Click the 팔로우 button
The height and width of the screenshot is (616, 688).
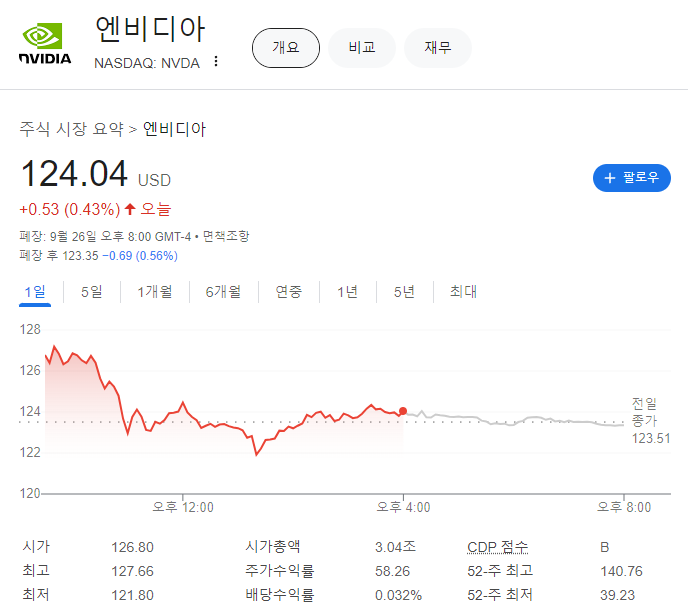631,178
